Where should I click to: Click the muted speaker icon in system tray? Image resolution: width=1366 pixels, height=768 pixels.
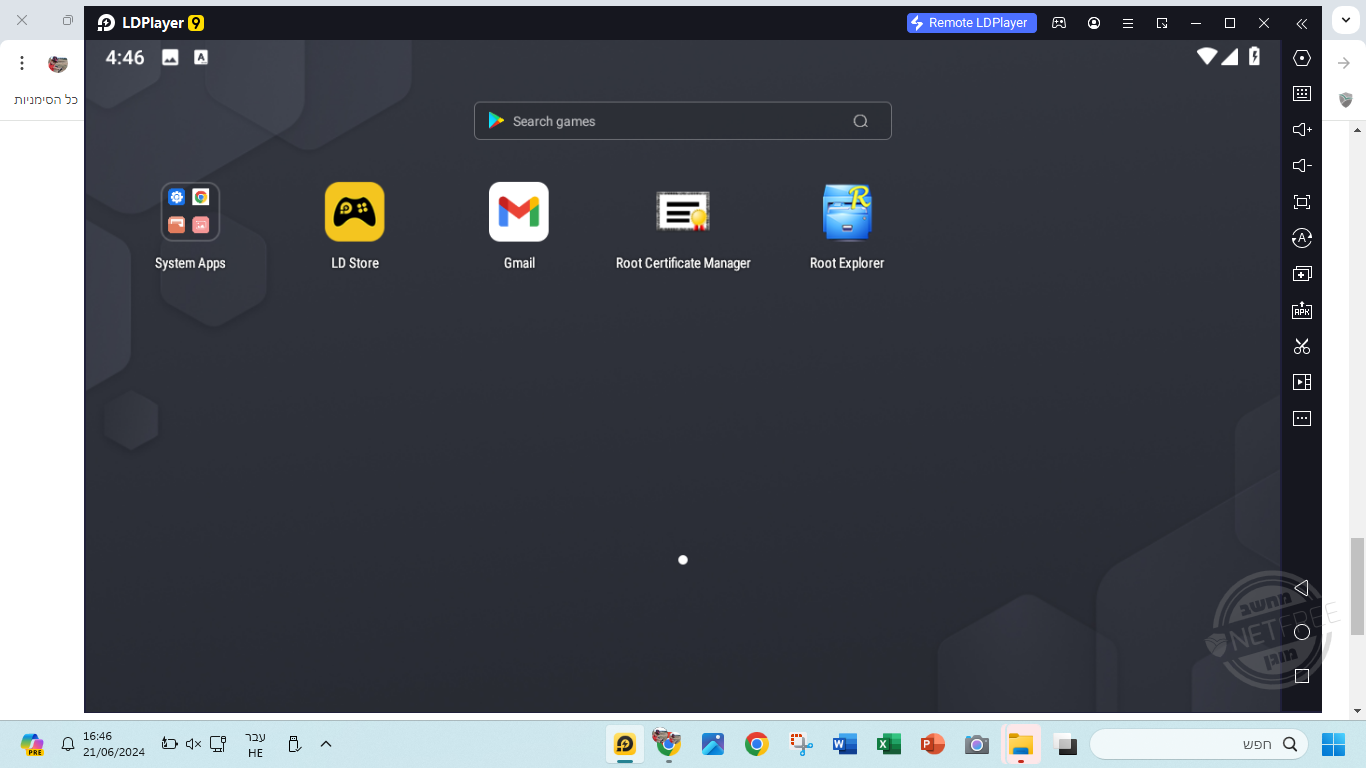194,744
